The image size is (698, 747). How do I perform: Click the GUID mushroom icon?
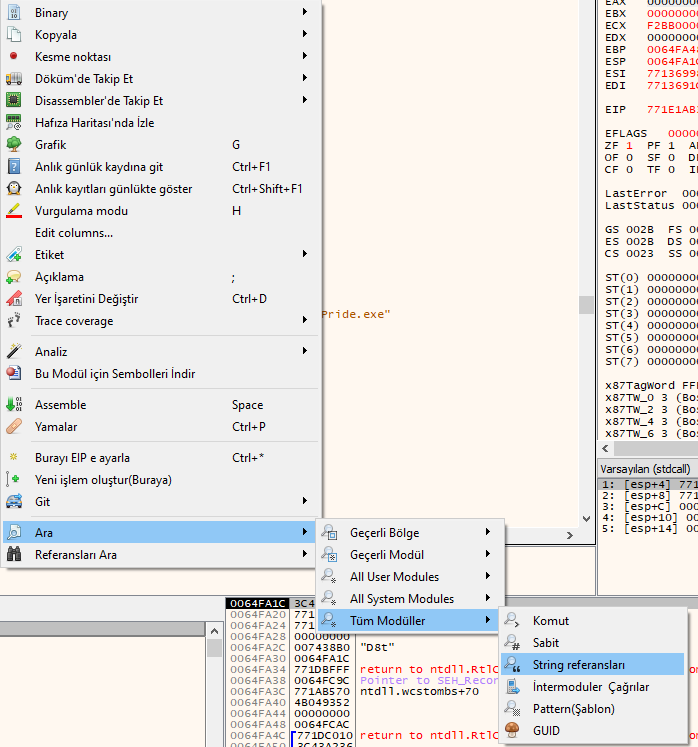tap(512, 730)
